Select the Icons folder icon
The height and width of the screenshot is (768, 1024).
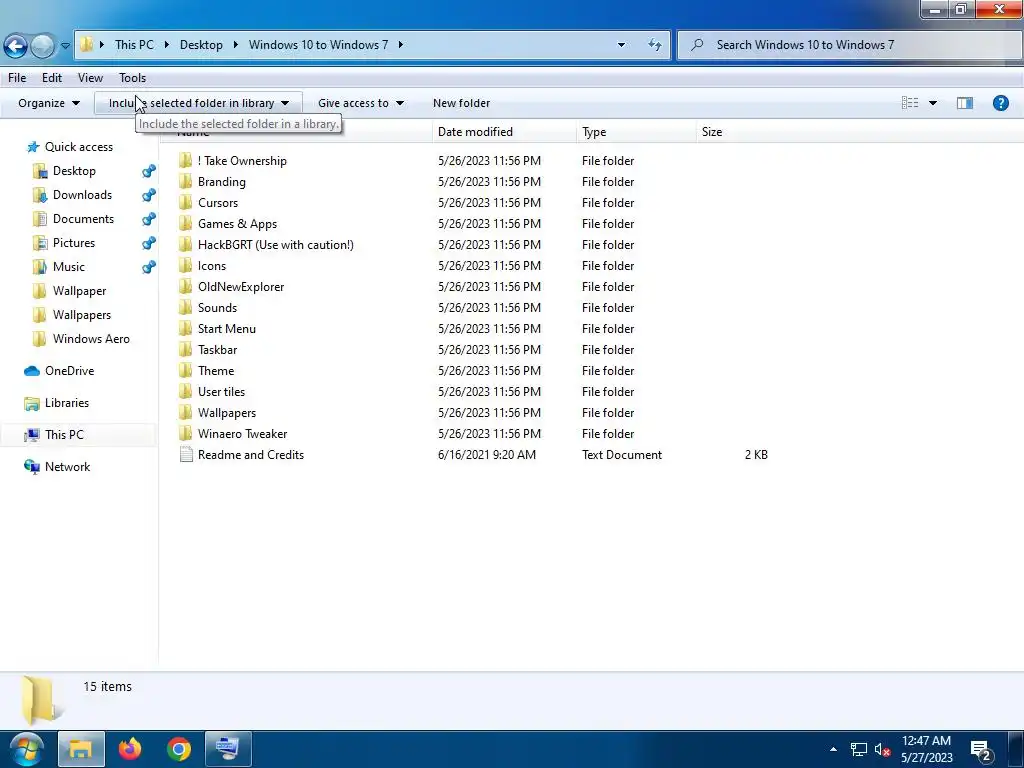[185, 266]
